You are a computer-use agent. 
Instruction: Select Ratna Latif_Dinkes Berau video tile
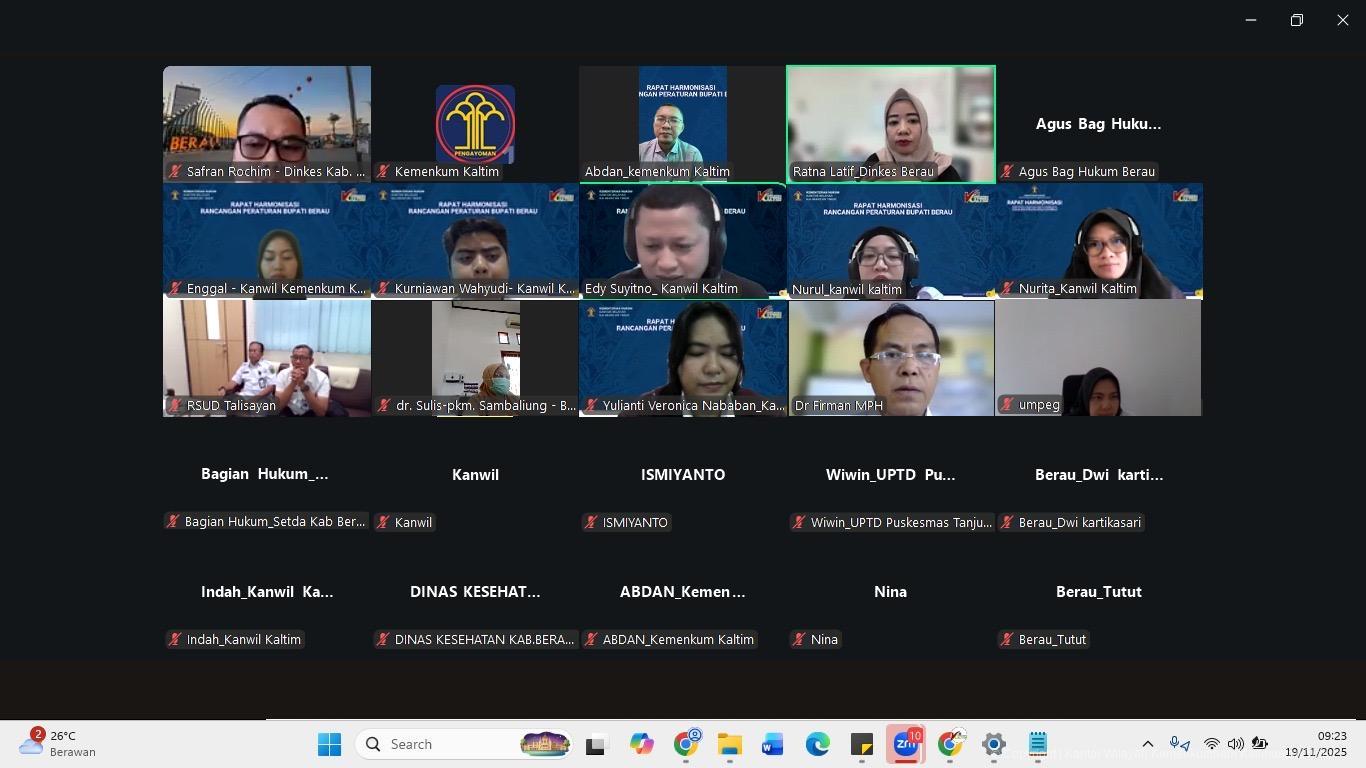coord(890,123)
